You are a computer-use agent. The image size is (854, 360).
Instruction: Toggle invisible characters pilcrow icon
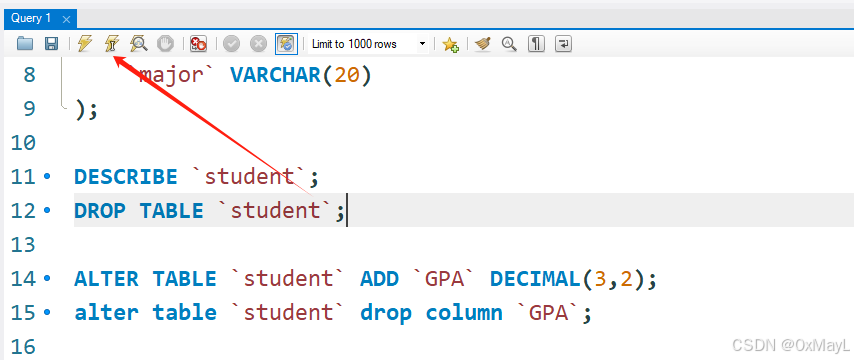[x=536, y=44]
